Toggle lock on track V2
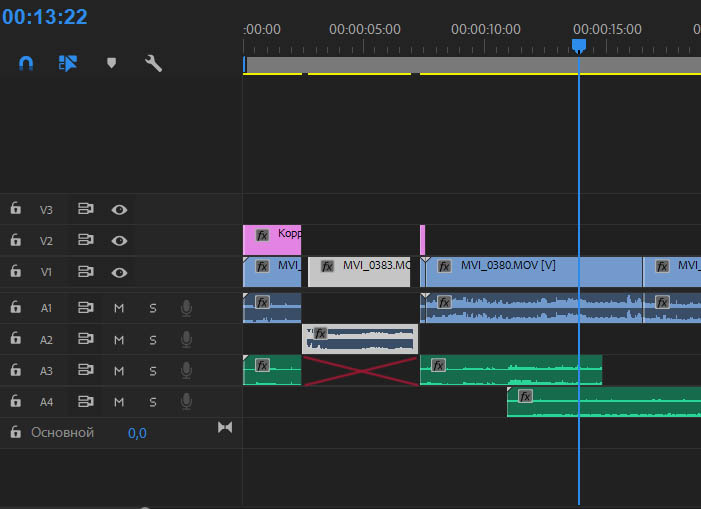 [16, 240]
